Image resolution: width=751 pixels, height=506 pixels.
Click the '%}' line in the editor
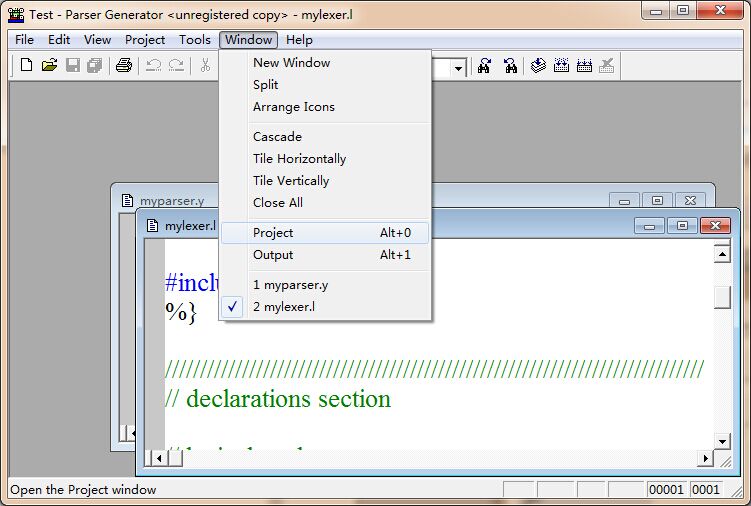point(181,312)
